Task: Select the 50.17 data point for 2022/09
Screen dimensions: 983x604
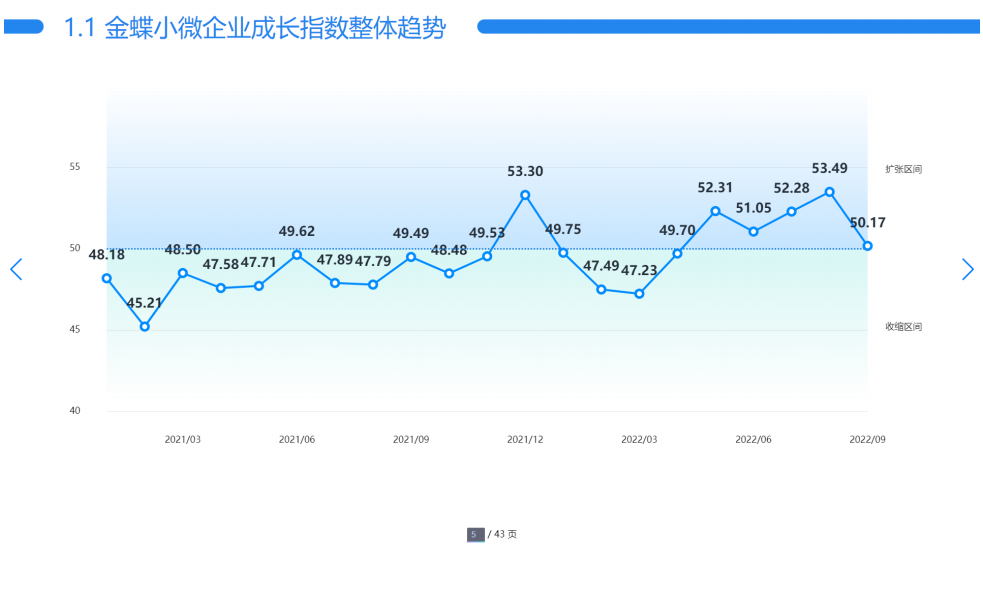Action: (868, 246)
